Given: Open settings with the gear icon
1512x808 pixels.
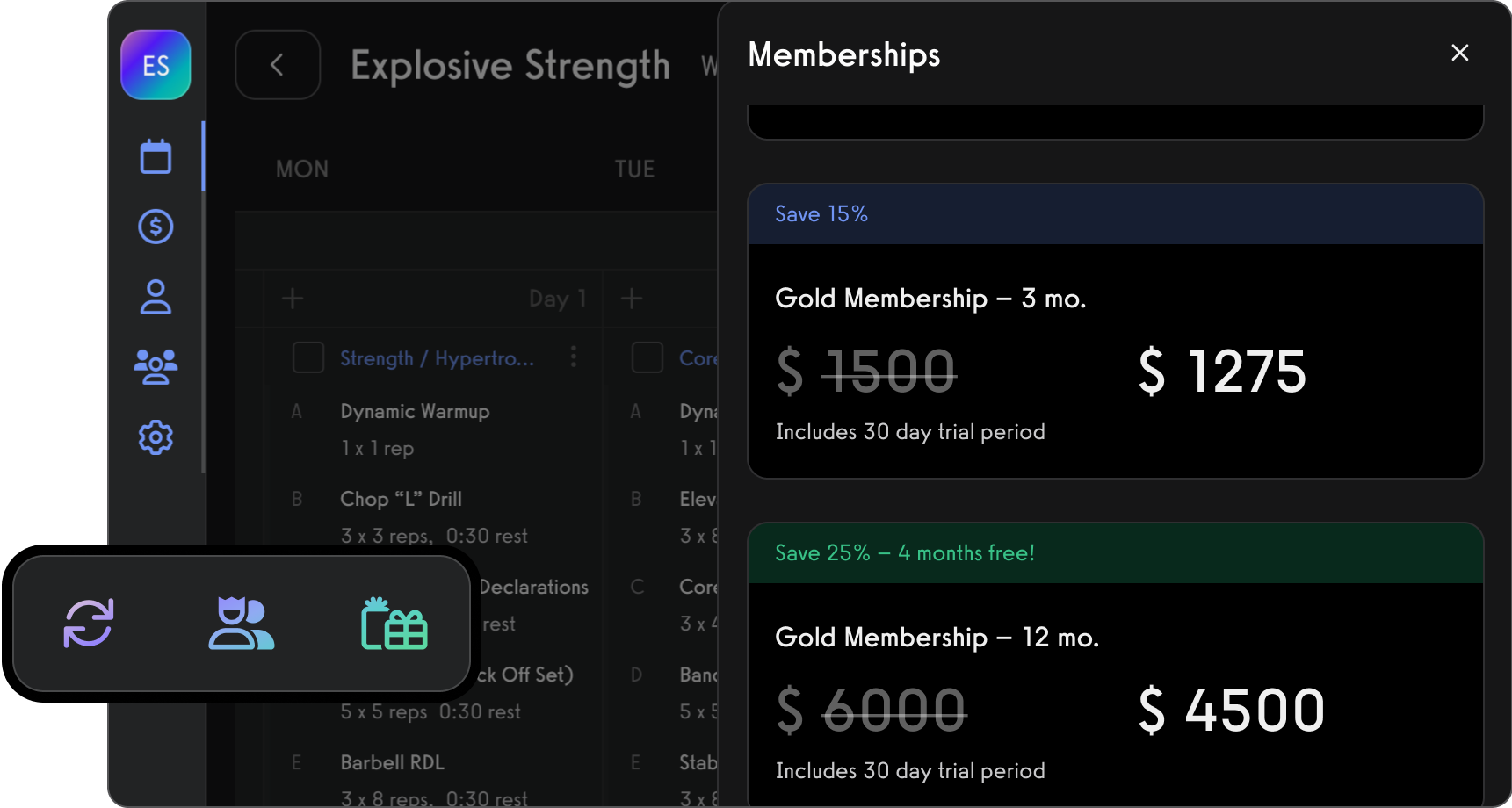Looking at the screenshot, I should 156,436.
